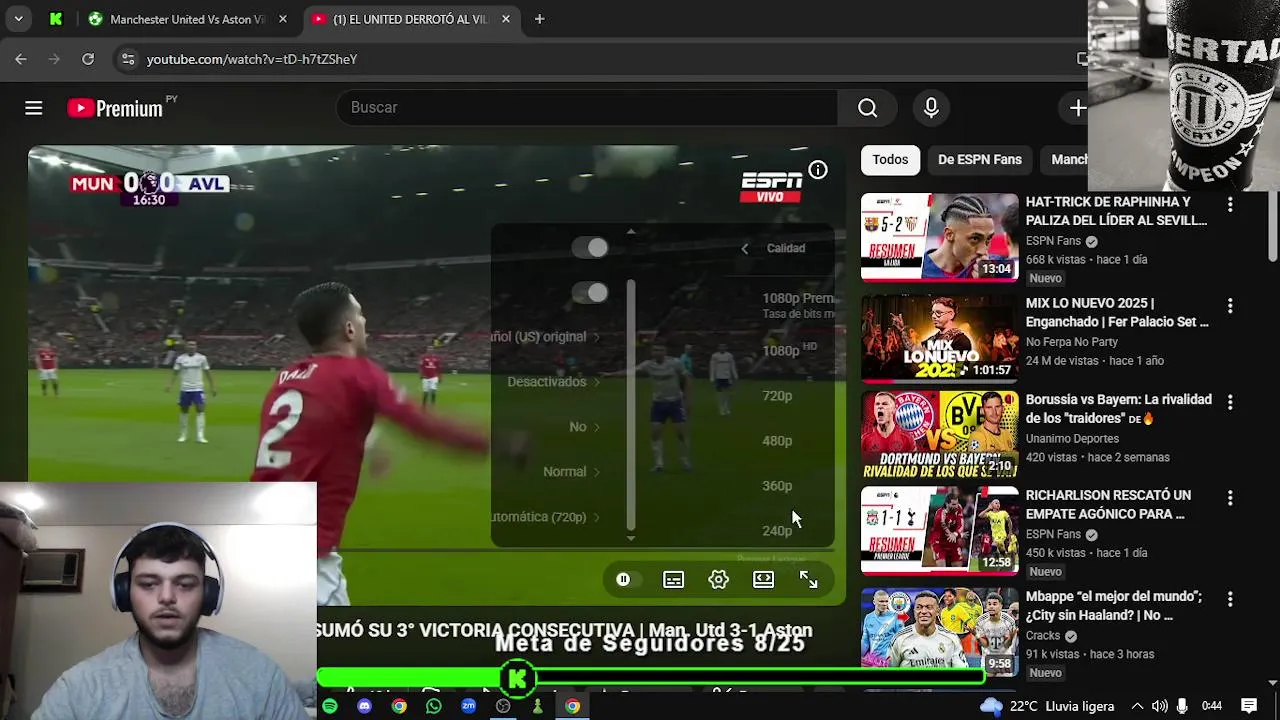1280x720 pixels.
Task: Go back in browser history
Action: [x=21, y=59]
